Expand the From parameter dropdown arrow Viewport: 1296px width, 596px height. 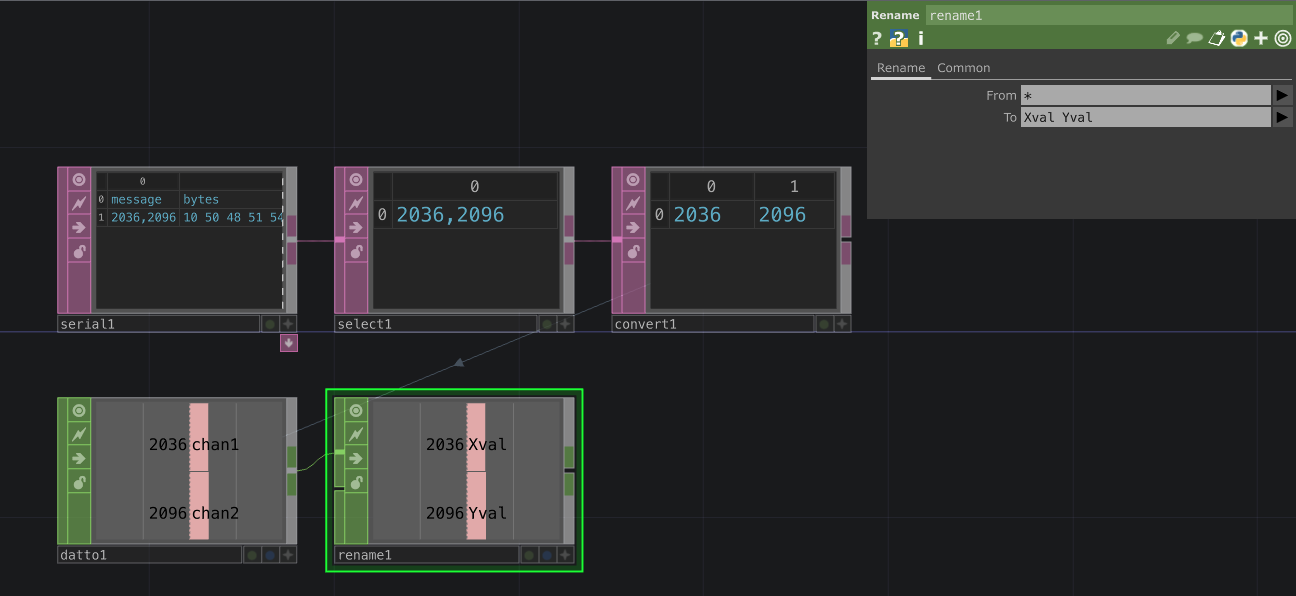(x=1284, y=95)
